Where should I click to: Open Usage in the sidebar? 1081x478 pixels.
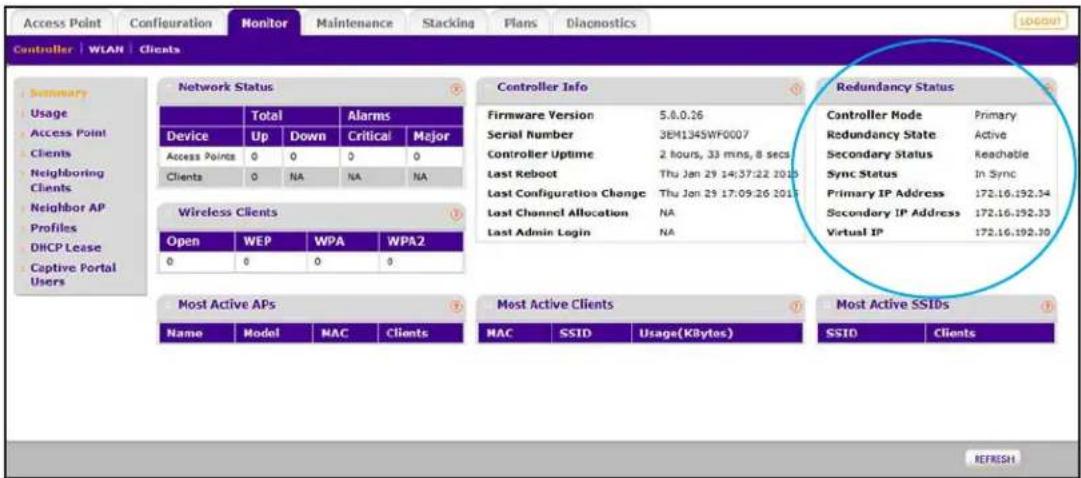(x=49, y=112)
